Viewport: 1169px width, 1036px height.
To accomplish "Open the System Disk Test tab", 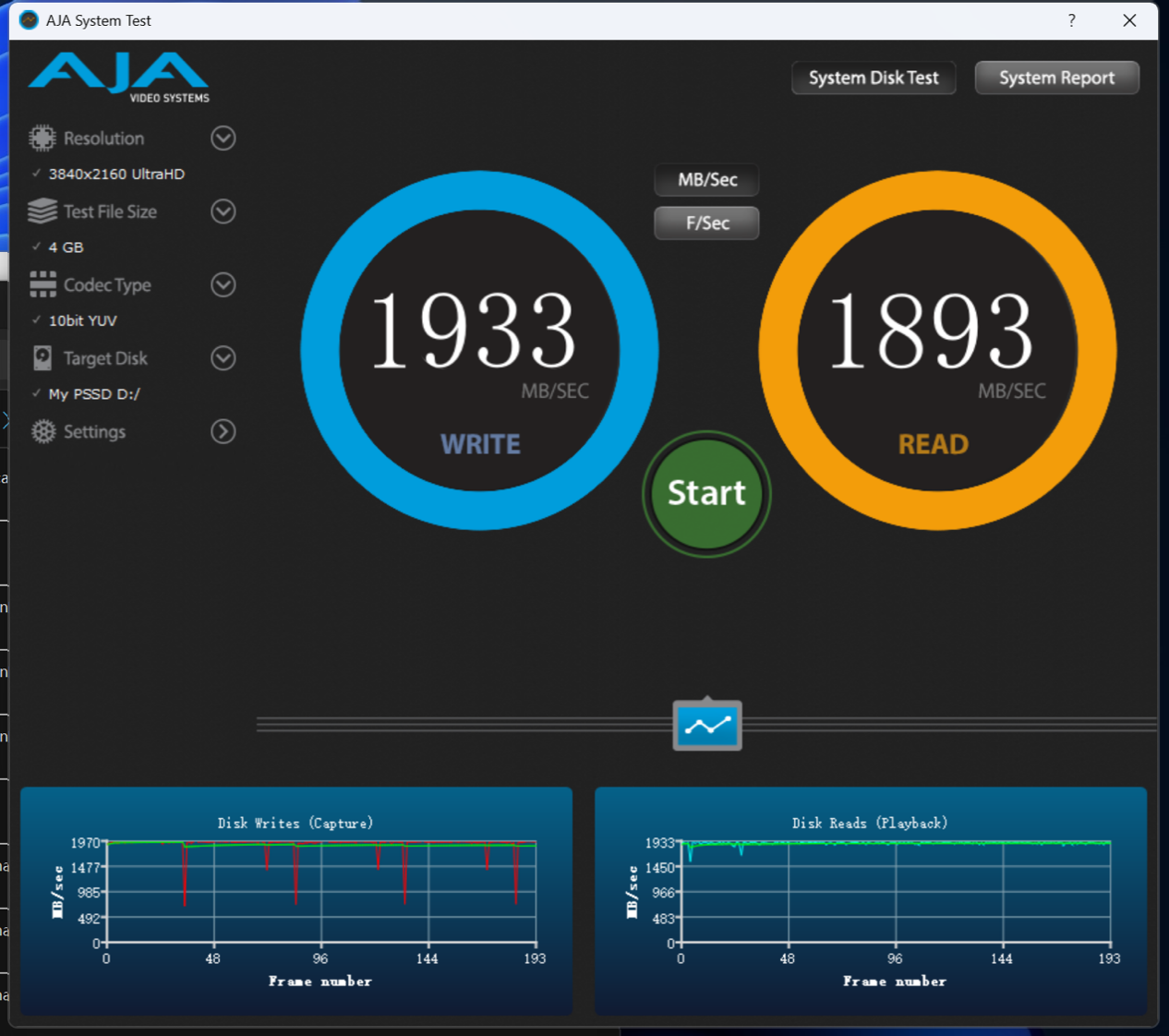I will tap(873, 78).
